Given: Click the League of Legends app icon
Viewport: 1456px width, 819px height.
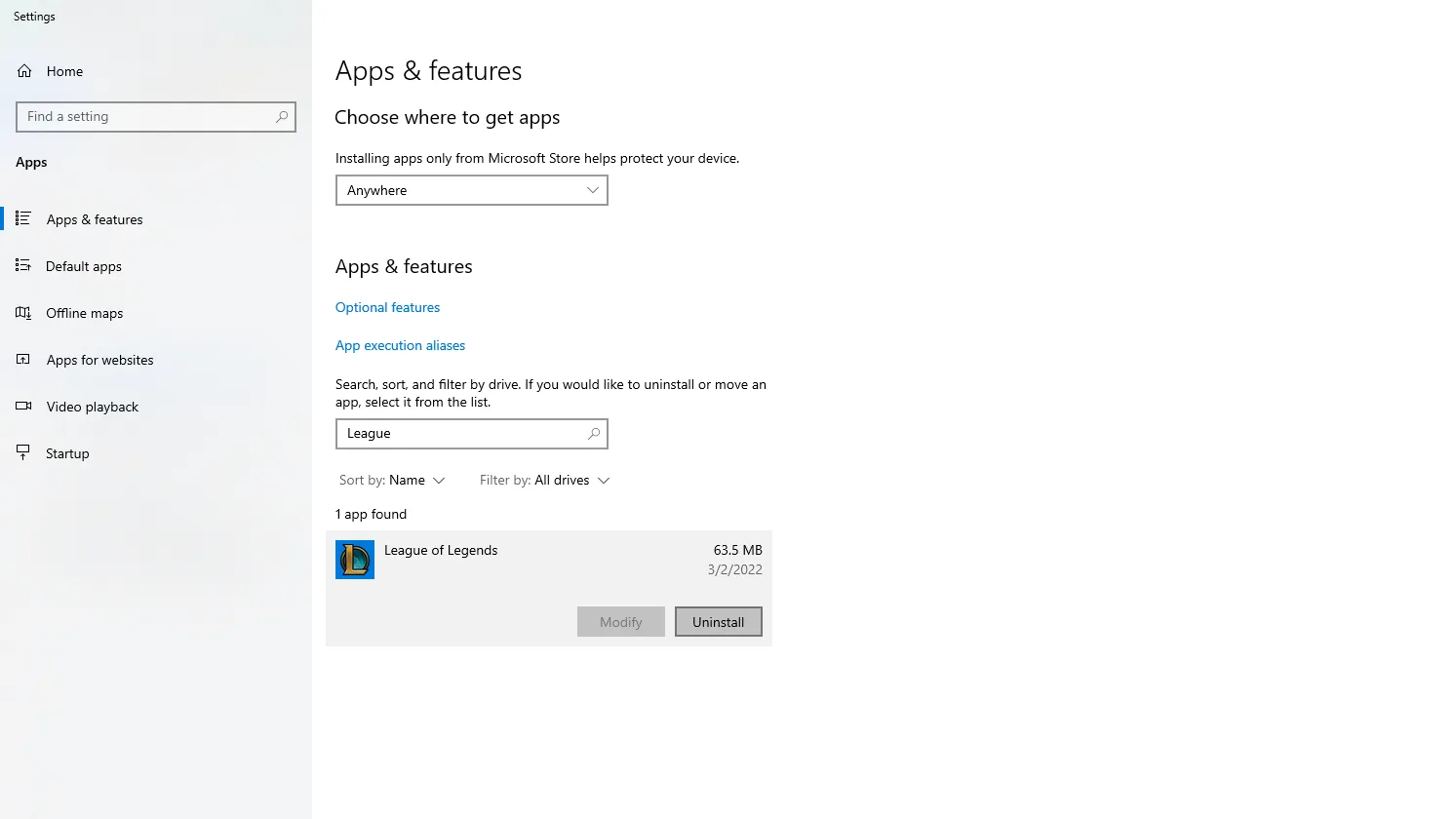Looking at the screenshot, I should point(355,560).
